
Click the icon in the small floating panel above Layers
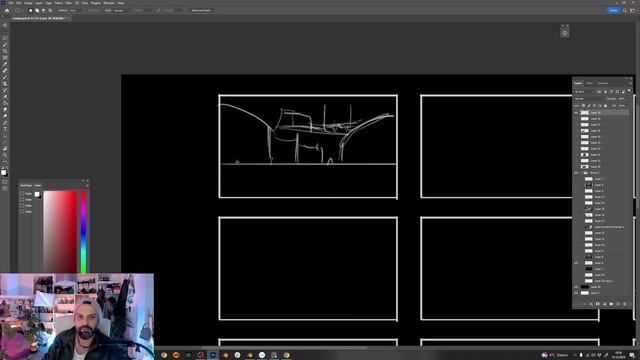pos(564,33)
